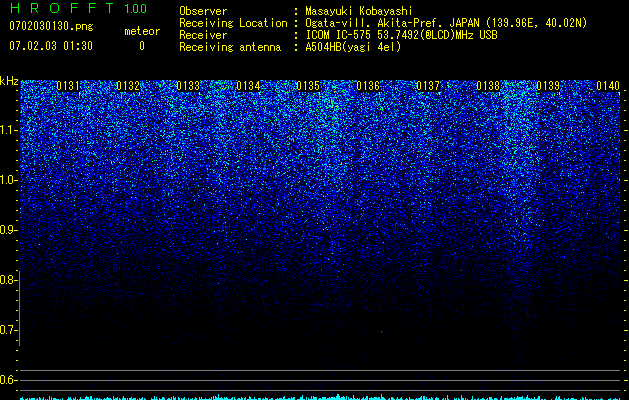The height and width of the screenshot is (400, 629).
Task: Click the isolated blue dot near 0.7 kHz
Action: coord(381,332)
